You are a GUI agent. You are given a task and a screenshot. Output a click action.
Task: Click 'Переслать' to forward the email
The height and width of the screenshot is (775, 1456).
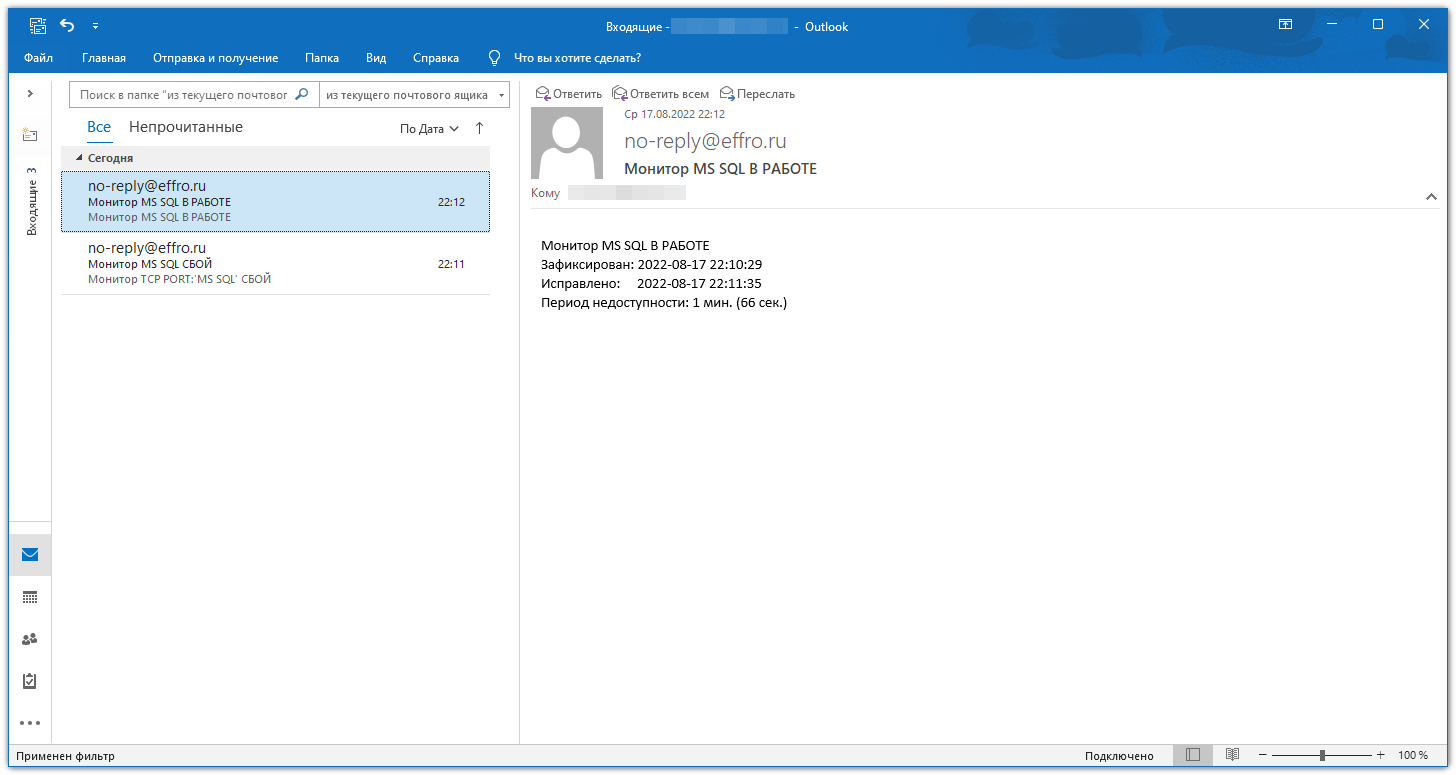[757, 93]
